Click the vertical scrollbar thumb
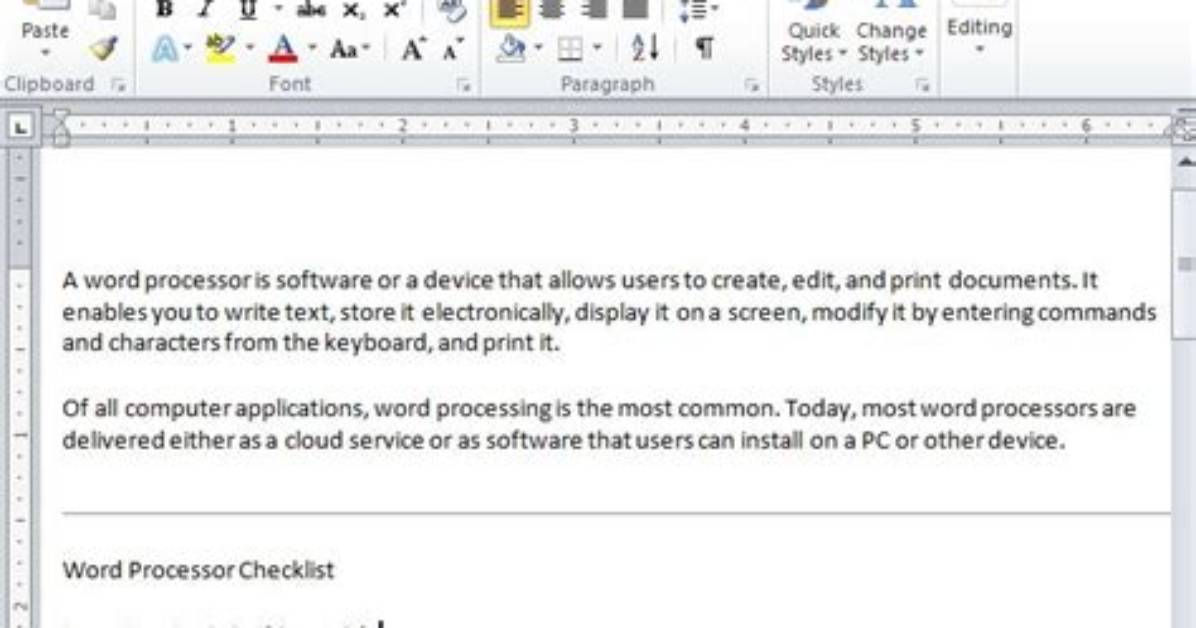Image resolution: width=1196 pixels, height=628 pixels. pos(1185,263)
